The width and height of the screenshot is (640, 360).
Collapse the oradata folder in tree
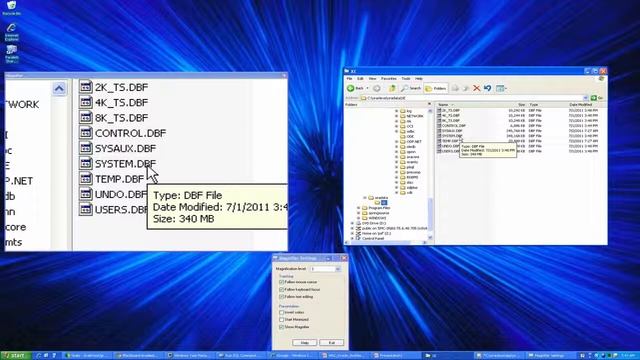(365, 198)
